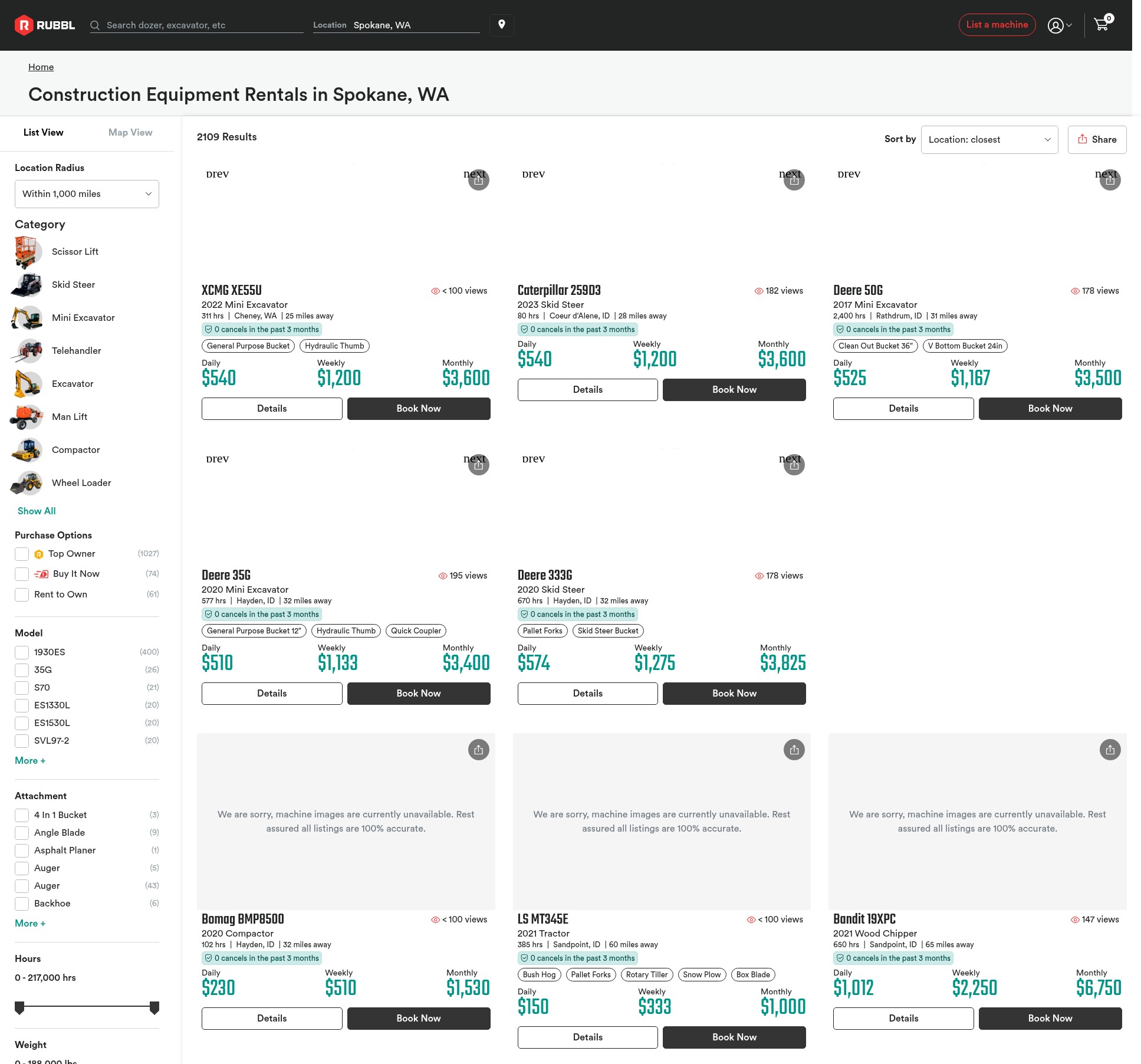
Task: Book Now the Bomag BMP8500
Action: point(419,1019)
